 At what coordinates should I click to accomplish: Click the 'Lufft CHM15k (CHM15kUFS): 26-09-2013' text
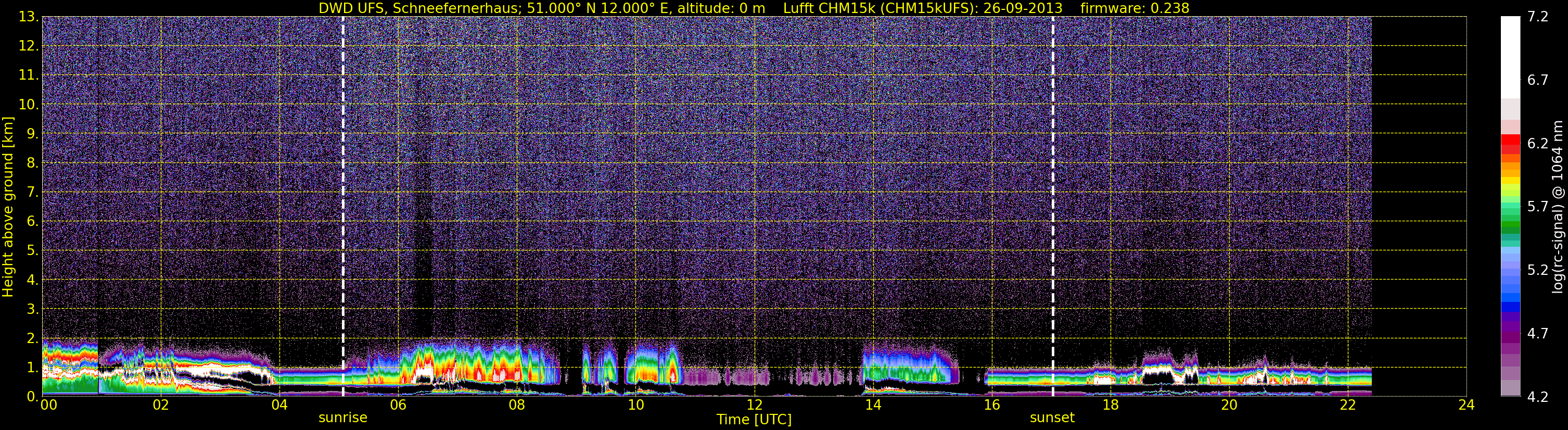point(923,8)
